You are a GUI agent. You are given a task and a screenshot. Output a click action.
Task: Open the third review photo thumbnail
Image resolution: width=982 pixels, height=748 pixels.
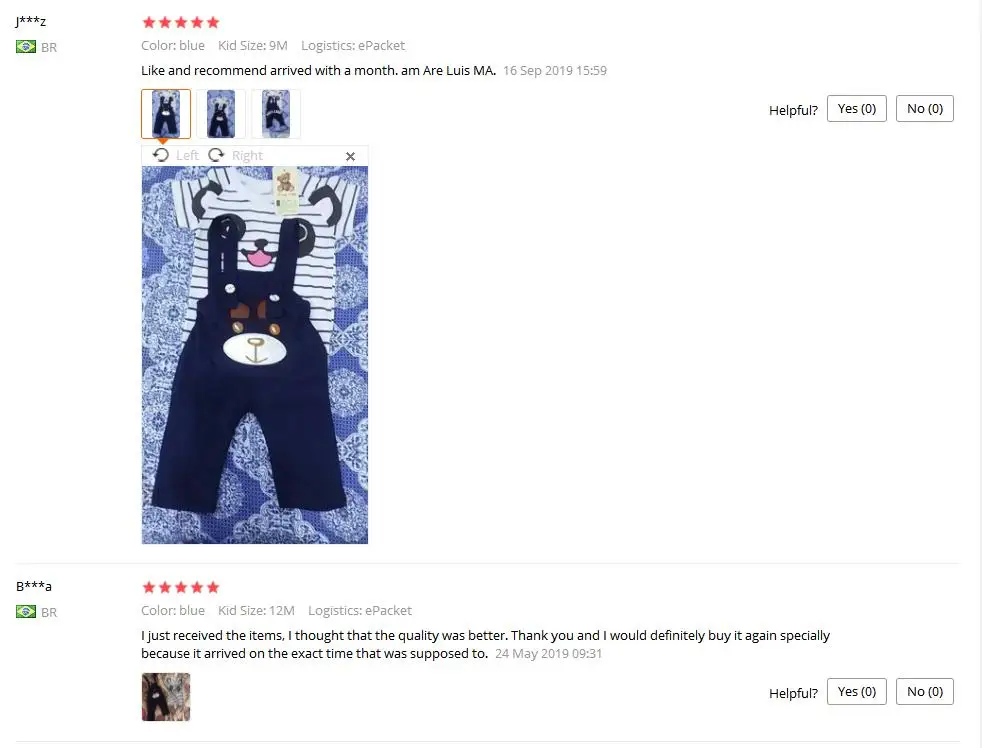[x=276, y=113]
